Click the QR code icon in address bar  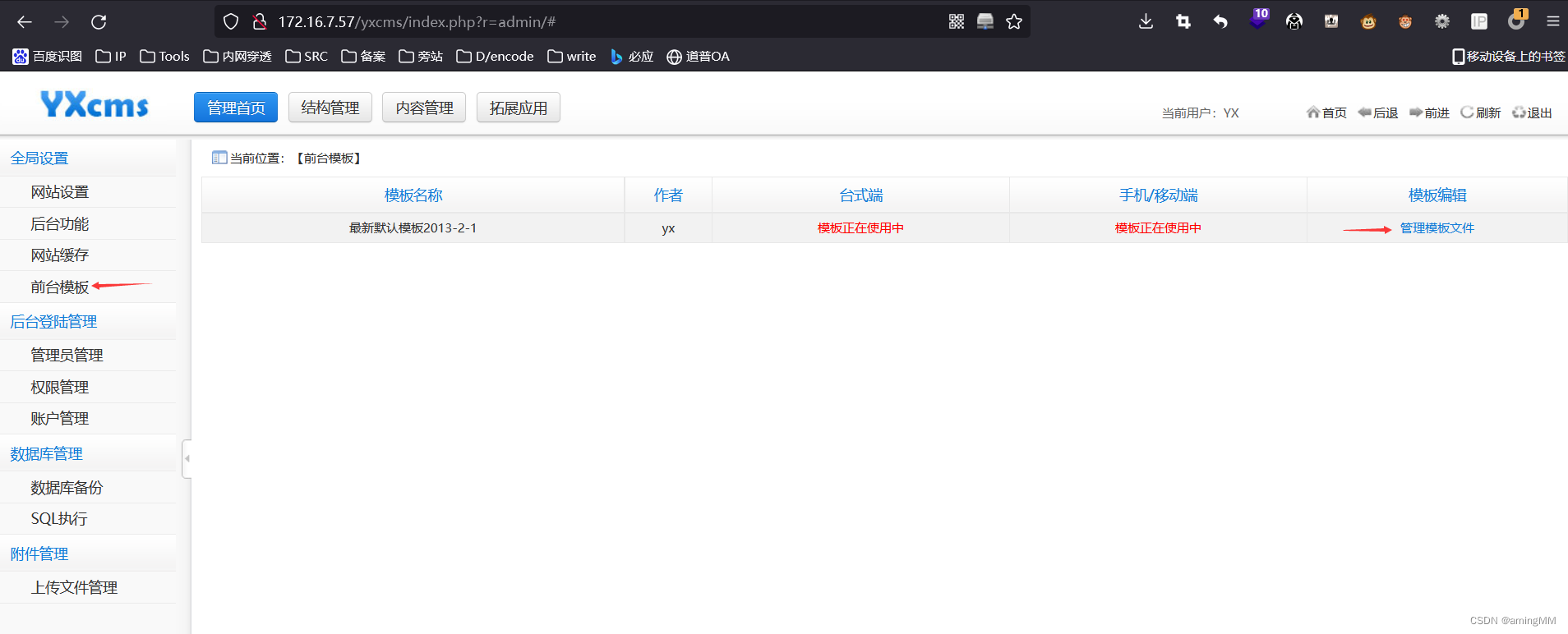point(957,22)
